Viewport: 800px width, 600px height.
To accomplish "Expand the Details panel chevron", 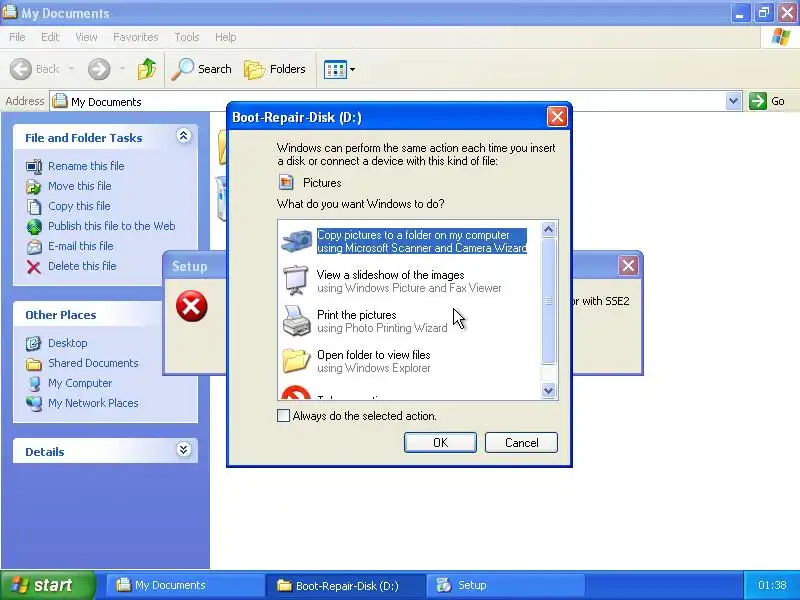I will [x=184, y=449].
